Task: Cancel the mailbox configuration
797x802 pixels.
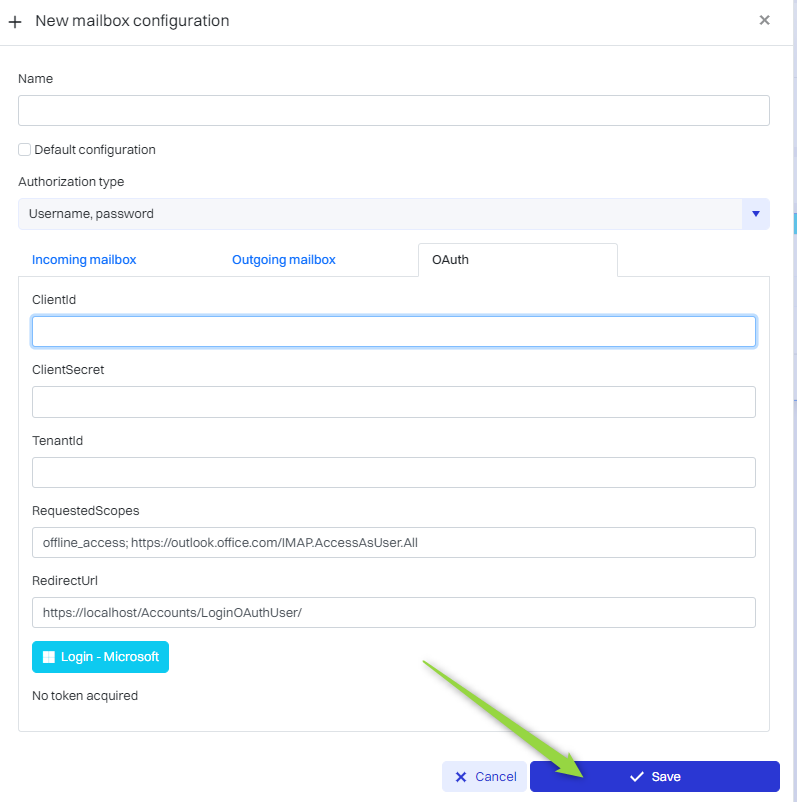Action: click(485, 777)
